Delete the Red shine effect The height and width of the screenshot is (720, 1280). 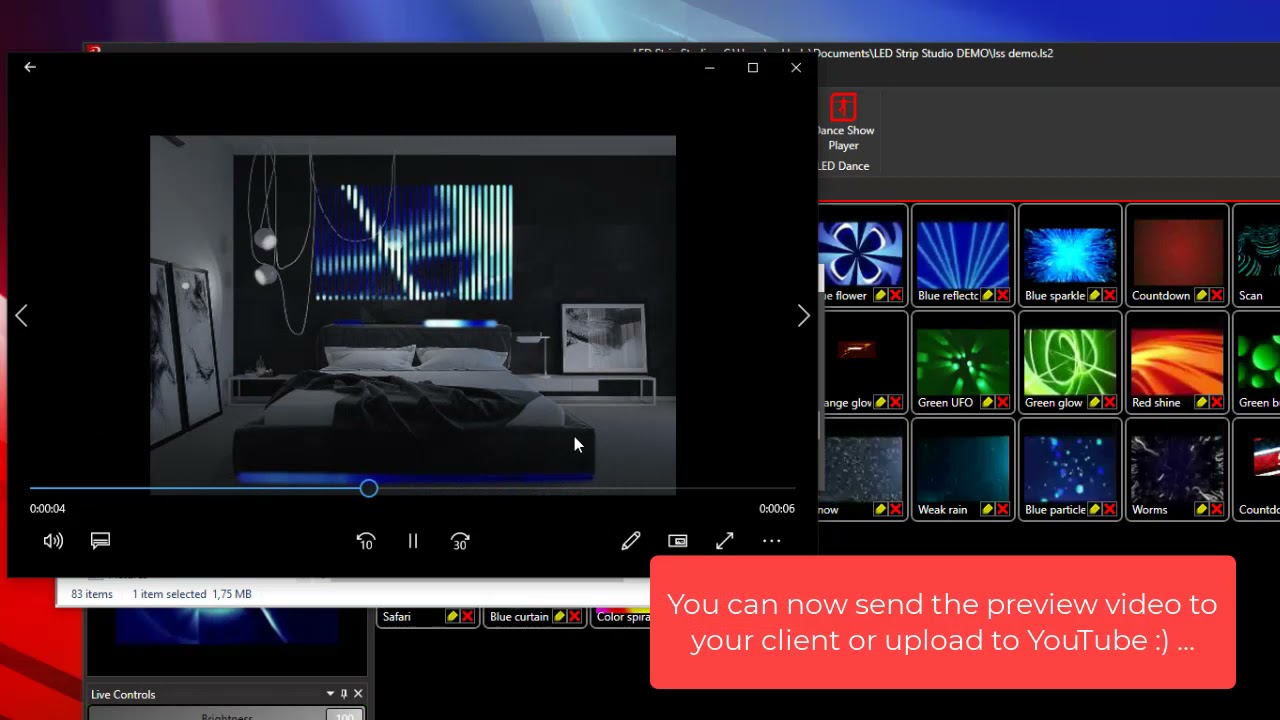(x=1216, y=403)
